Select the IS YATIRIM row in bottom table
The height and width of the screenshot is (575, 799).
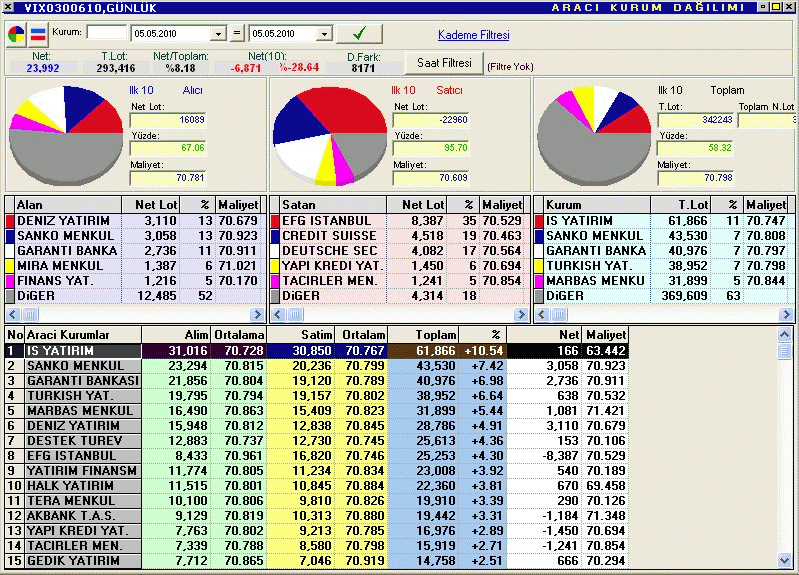point(316,351)
